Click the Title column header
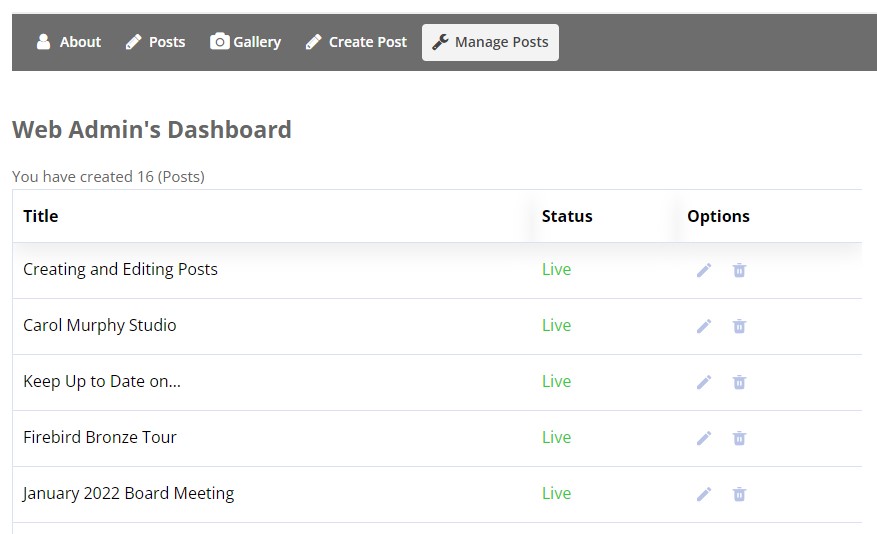 (41, 216)
